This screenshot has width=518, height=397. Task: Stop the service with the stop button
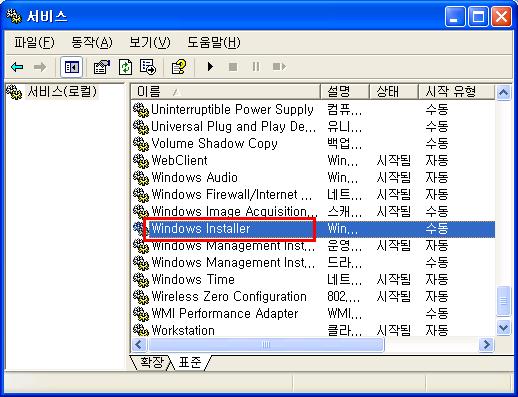pyautogui.click(x=233, y=67)
